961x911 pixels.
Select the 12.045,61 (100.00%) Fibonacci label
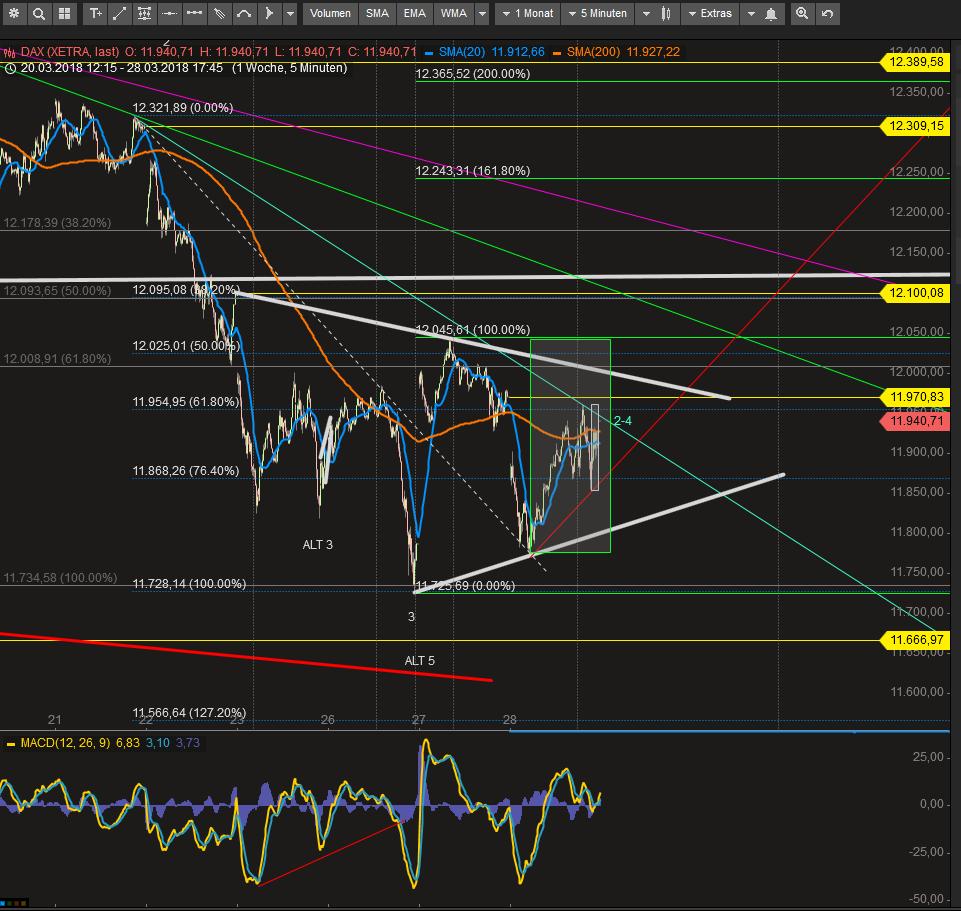(473, 329)
